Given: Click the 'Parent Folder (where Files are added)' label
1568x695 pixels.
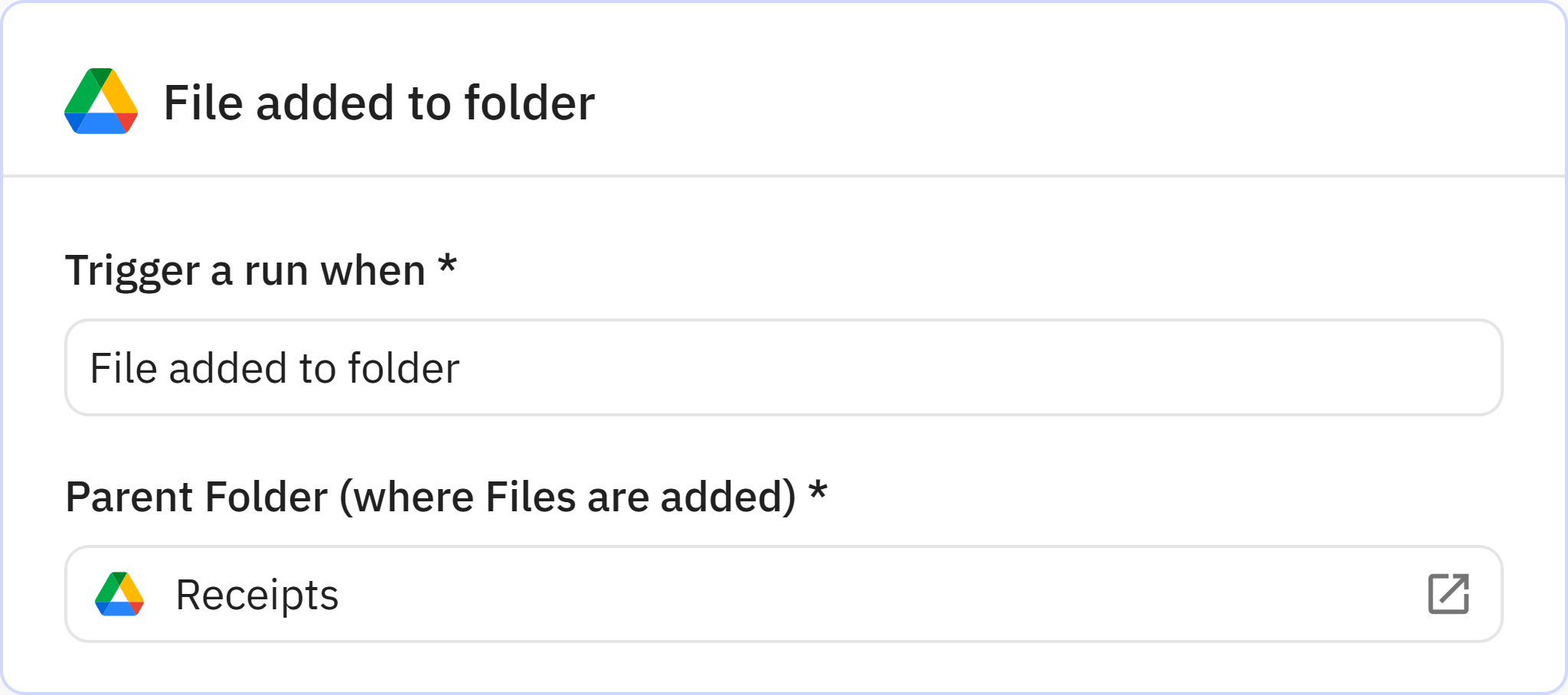Looking at the screenshot, I should (x=430, y=497).
